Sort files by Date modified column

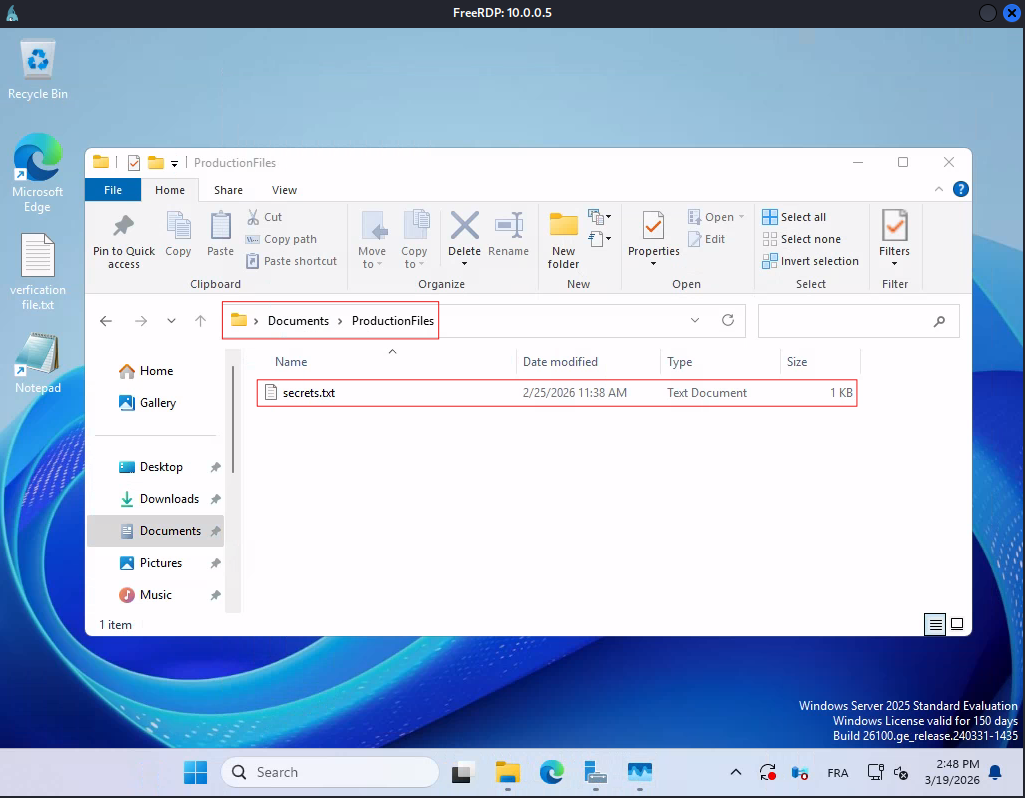[560, 362]
